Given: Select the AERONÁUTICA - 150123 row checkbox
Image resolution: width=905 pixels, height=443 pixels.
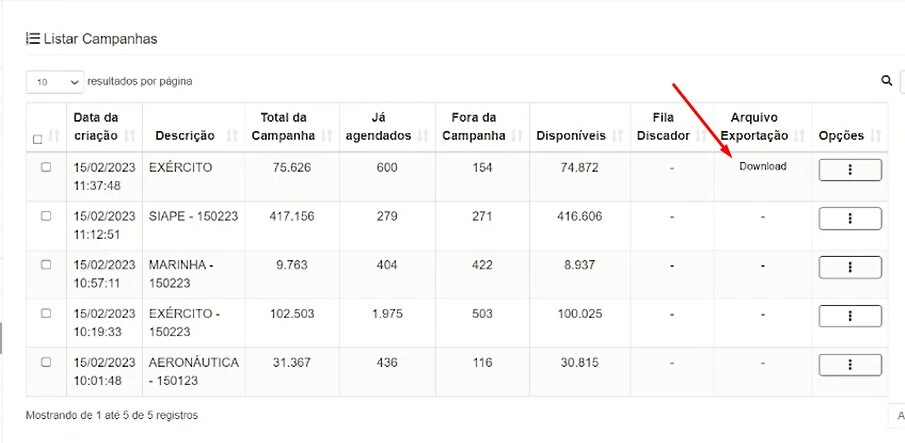Looking at the screenshot, I should click(x=46, y=362).
